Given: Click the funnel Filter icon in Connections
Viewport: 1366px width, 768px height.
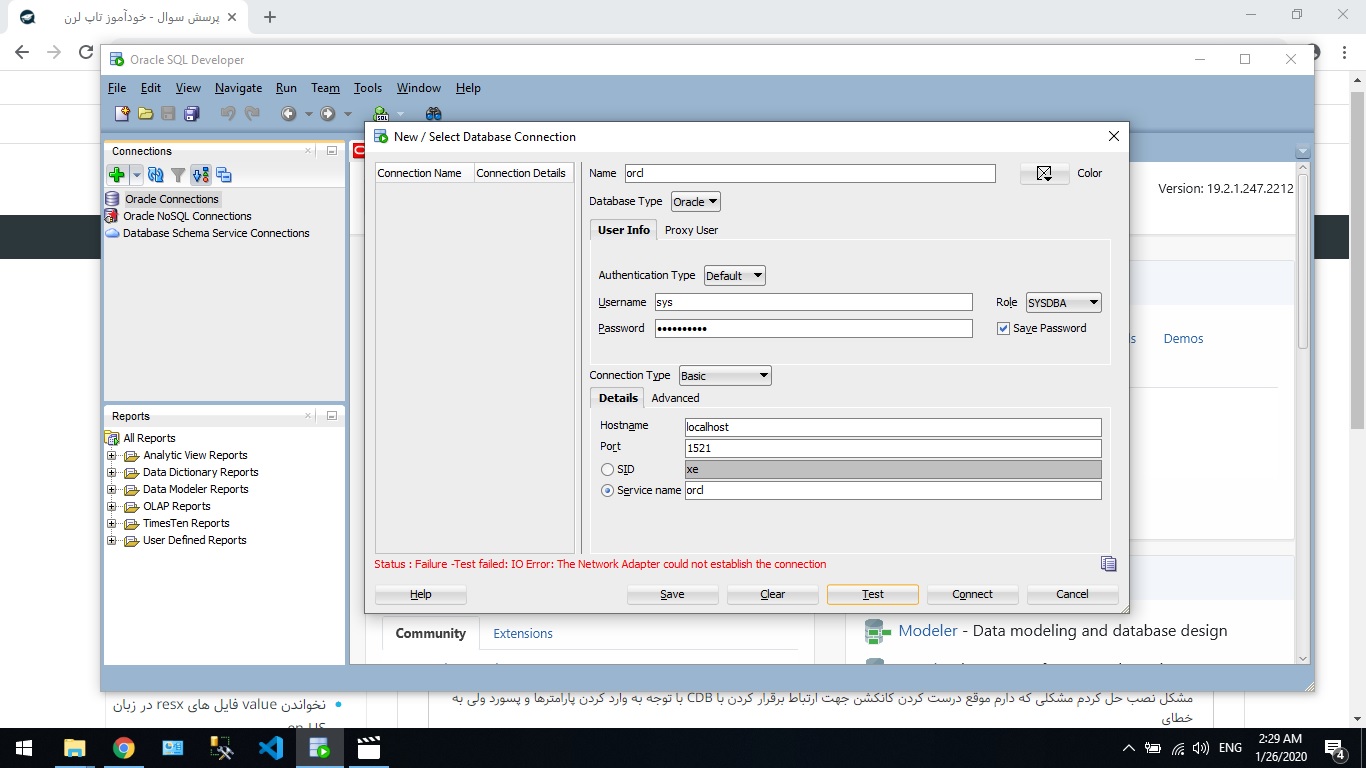Looking at the screenshot, I should point(178,175).
